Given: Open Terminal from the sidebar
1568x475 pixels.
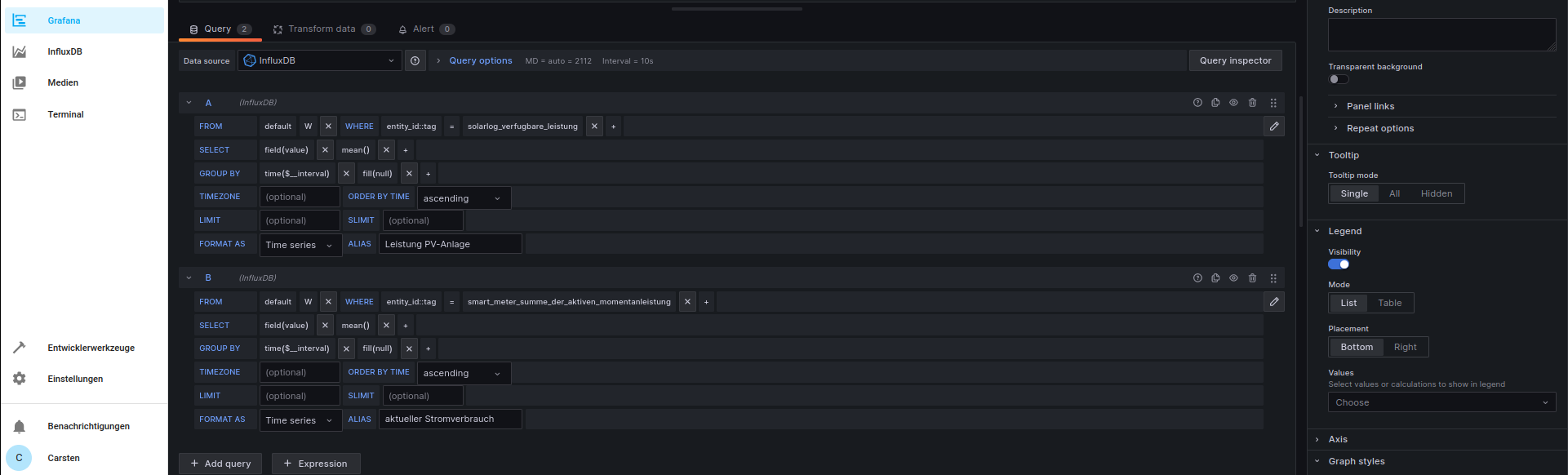Looking at the screenshot, I should (65, 114).
